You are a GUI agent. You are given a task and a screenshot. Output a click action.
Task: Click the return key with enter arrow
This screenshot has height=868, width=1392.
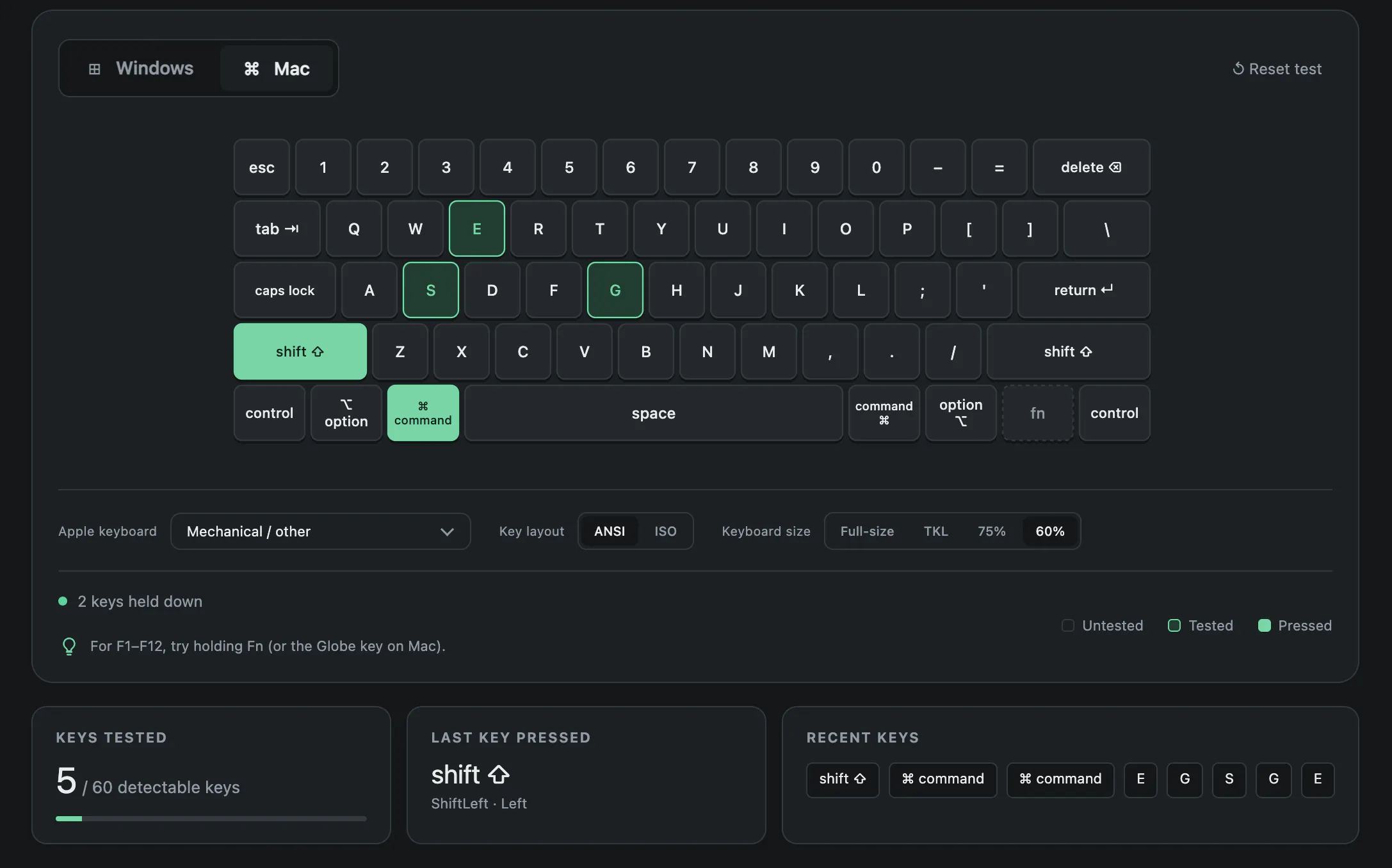click(1083, 290)
